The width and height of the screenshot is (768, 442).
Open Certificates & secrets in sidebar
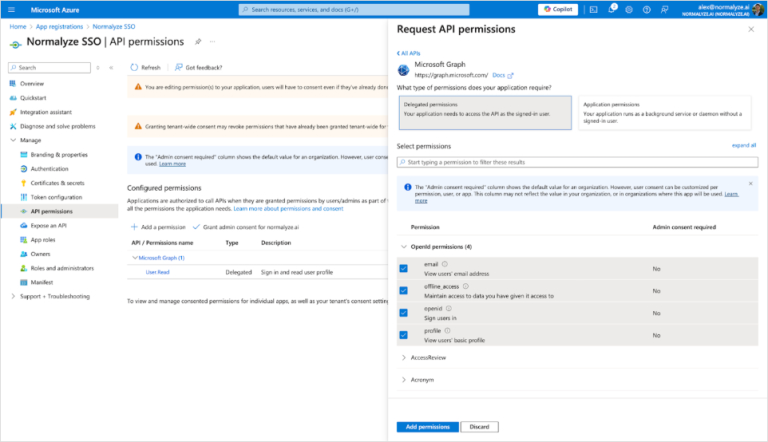(x=55, y=183)
